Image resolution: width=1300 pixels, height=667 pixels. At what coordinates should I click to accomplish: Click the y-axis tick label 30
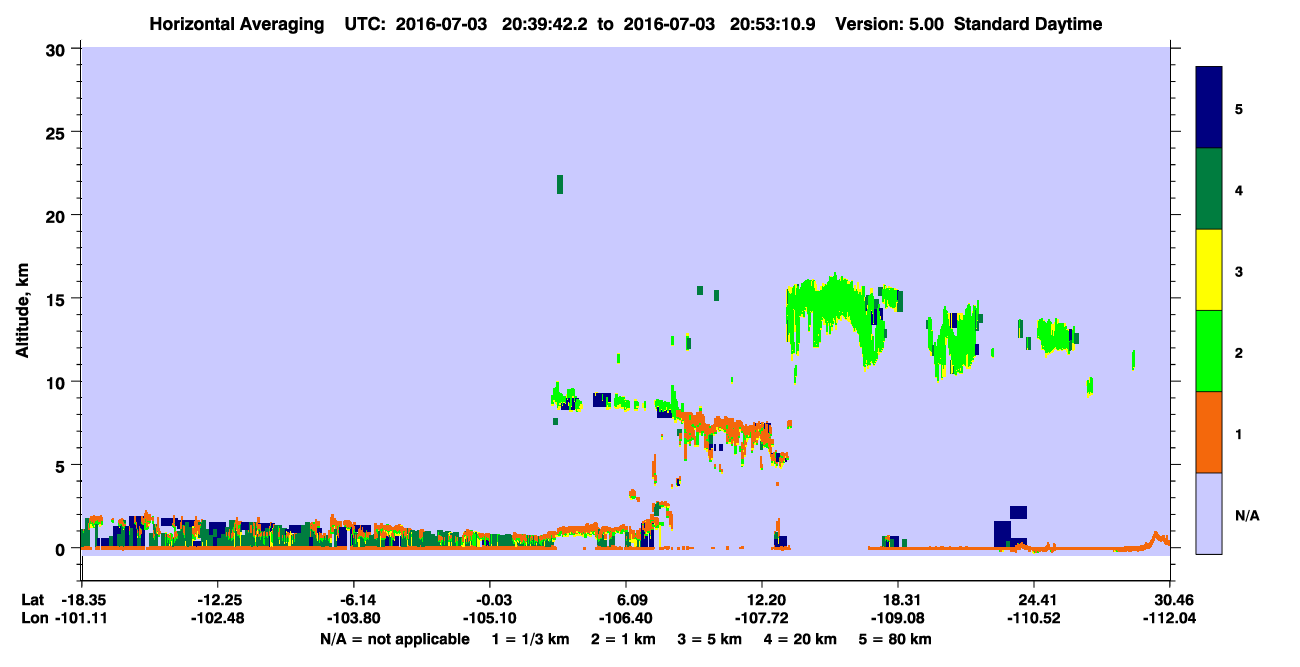[58, 49]
